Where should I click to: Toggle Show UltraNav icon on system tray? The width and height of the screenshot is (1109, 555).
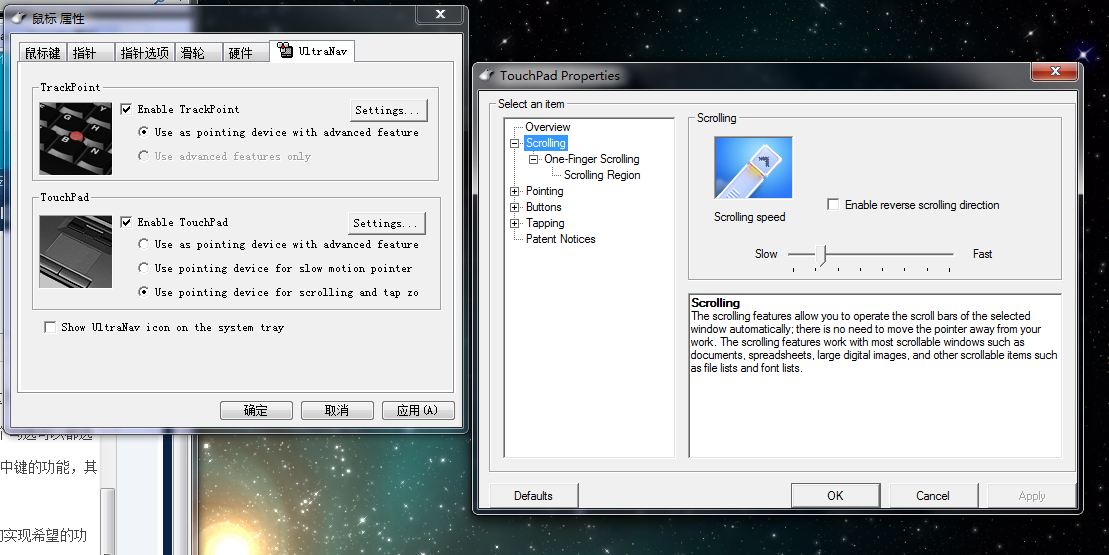[50, 328]
